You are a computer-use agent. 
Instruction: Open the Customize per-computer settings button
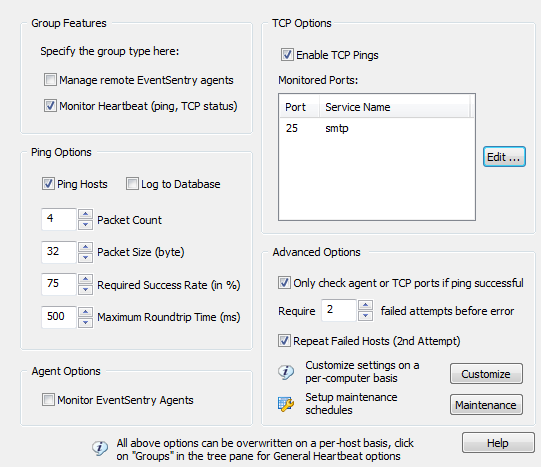coord(486,374)
